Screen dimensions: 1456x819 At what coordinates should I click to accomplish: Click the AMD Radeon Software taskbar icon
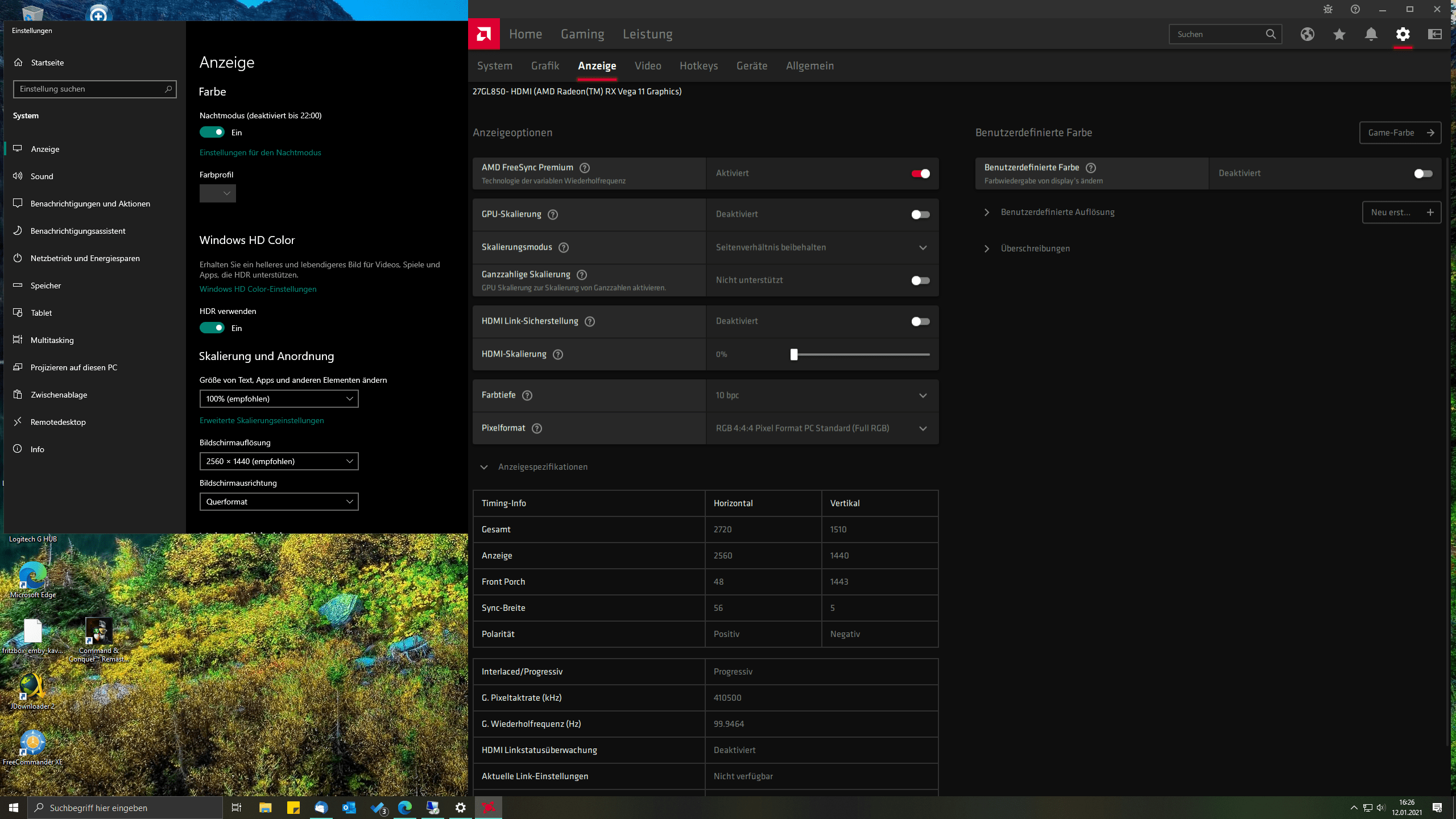pos(489,808)
